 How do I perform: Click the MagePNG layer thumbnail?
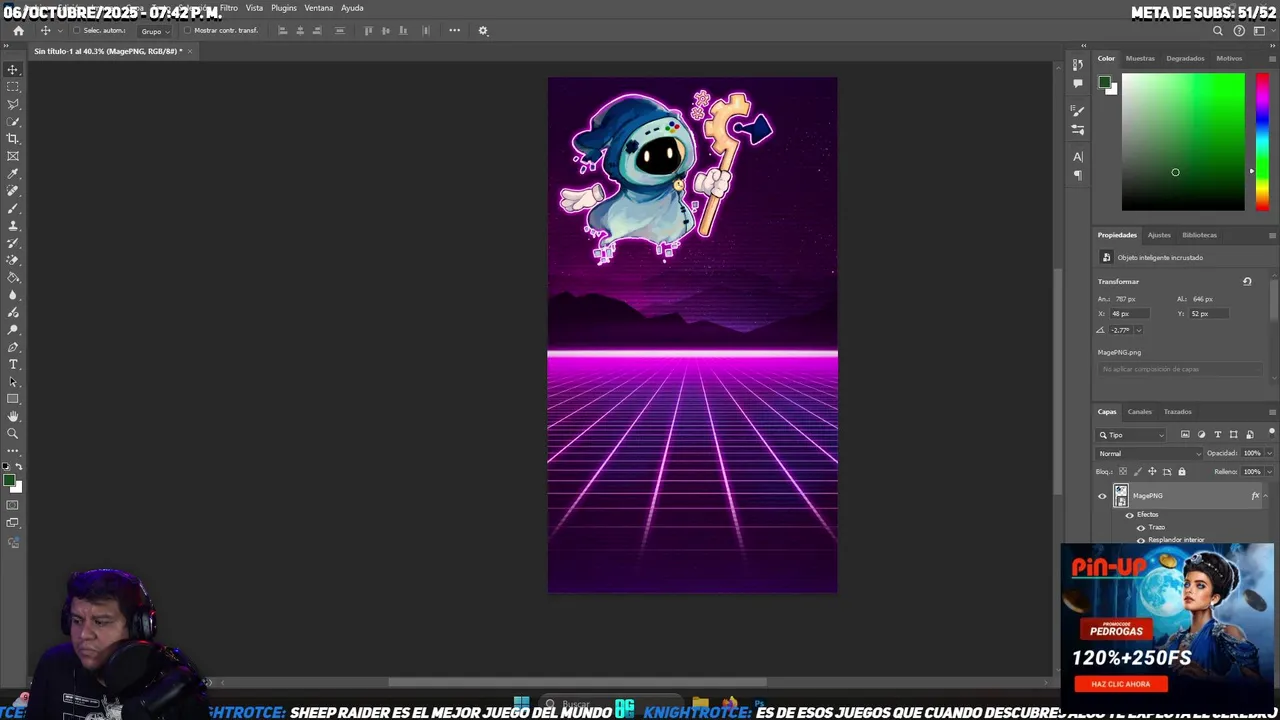coord(1121,496)
